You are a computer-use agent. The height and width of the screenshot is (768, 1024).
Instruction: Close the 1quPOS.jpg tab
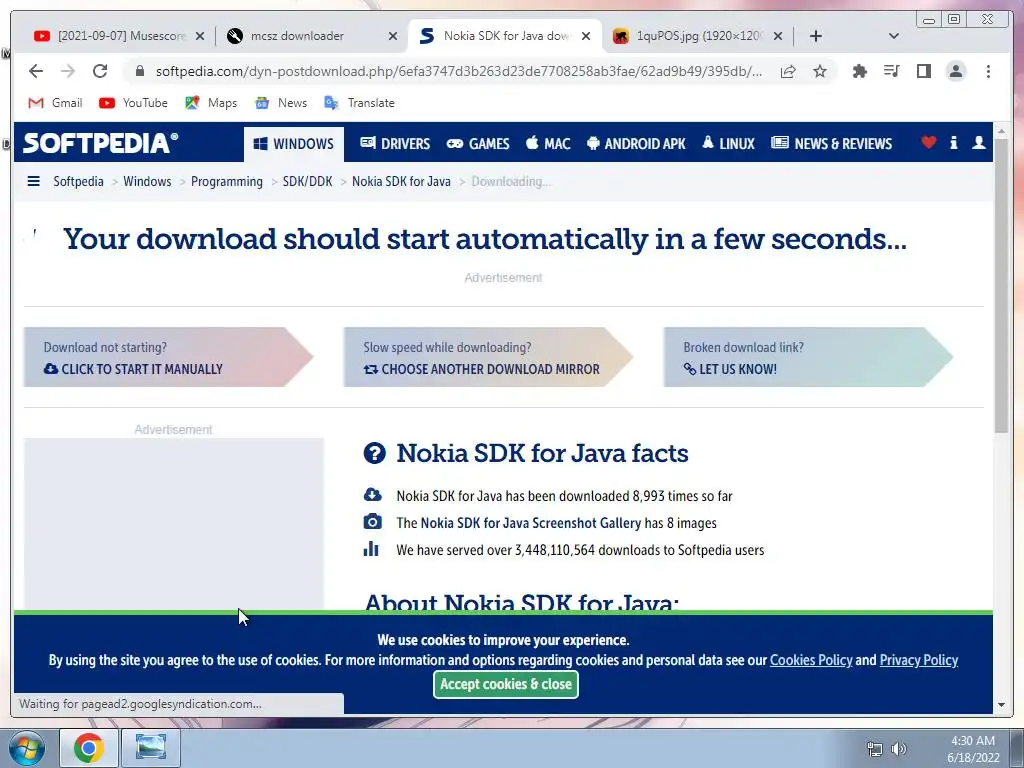pos(778,36)
